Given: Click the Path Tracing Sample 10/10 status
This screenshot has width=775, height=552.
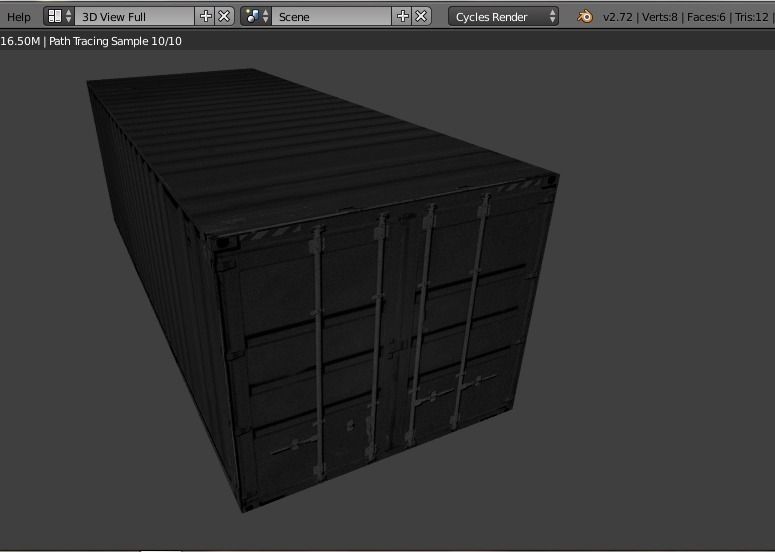Looking at the screenshot, I should [115, 41].
